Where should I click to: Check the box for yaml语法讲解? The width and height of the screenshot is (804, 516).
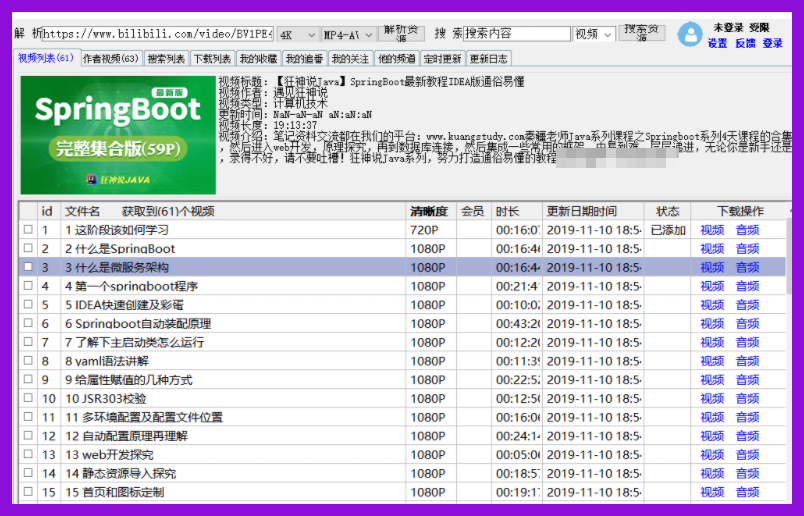28,361
